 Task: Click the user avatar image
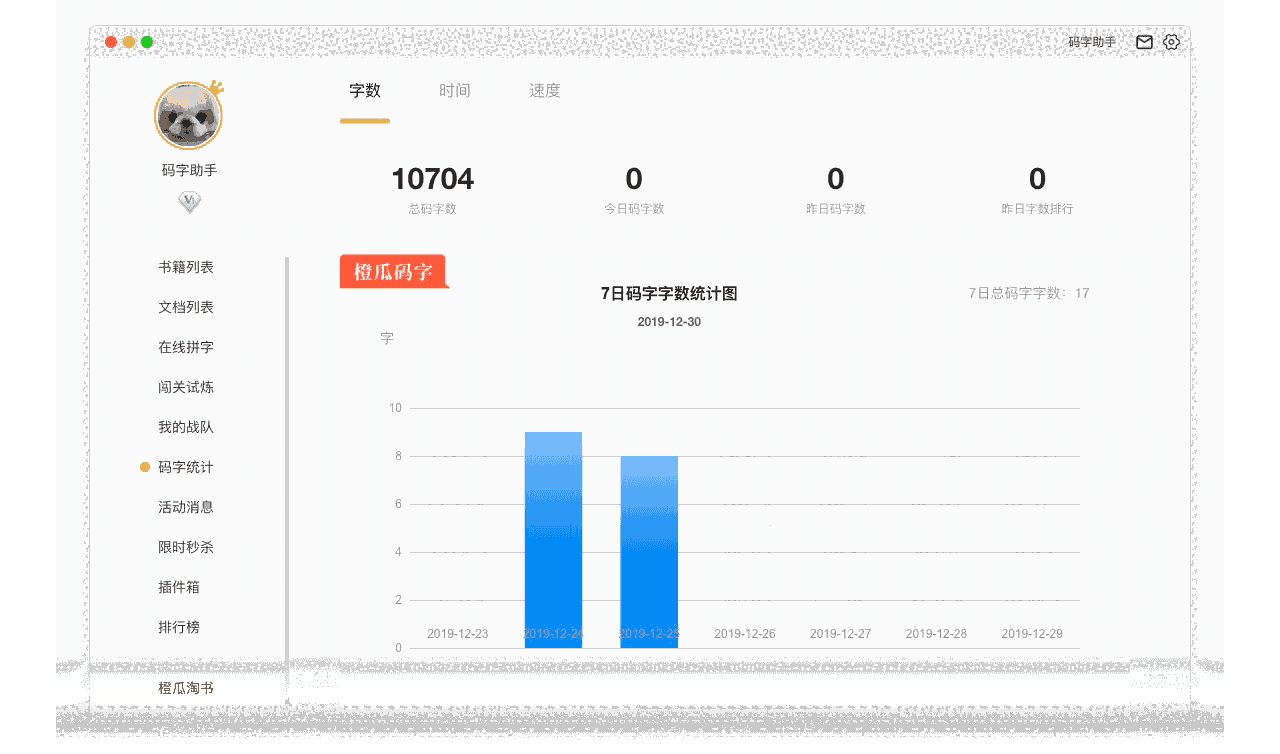(x=188, y=115)
